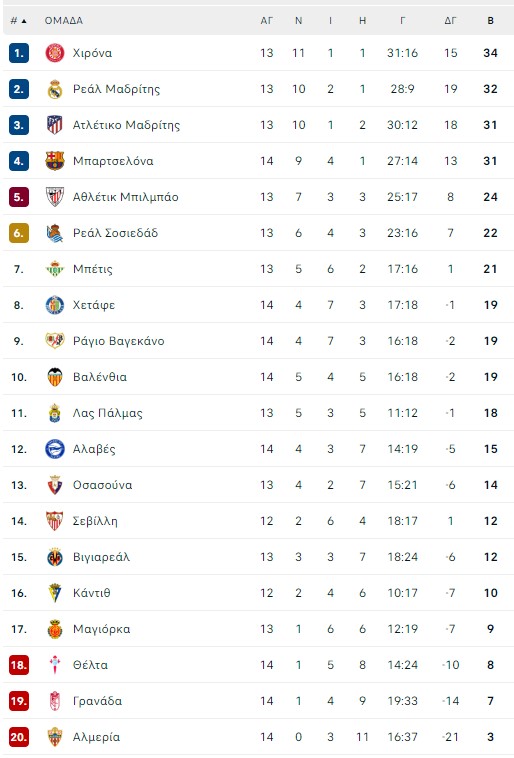Click the Ρεάλ Σοσιεδάδ team logo
Image resolution: width=514 pixels, height=758 pixels.
tap(55, 233)
